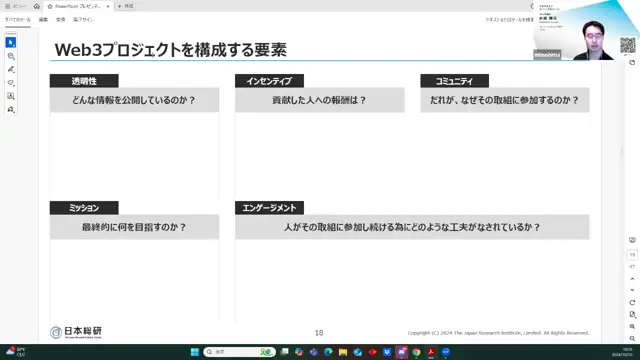
Task: Go to next page with down chevron
Action: [632, 290]
